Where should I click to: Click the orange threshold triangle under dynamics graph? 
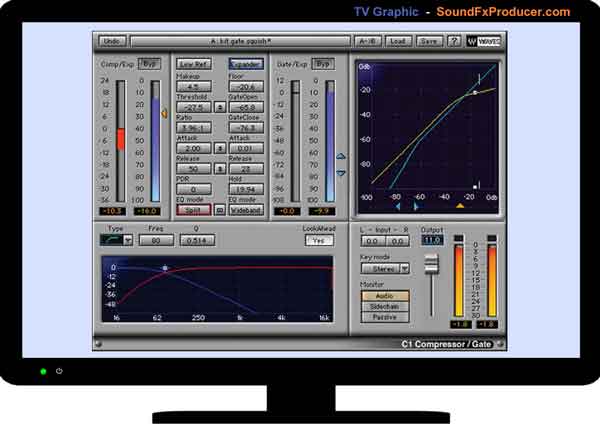[460, 206]
